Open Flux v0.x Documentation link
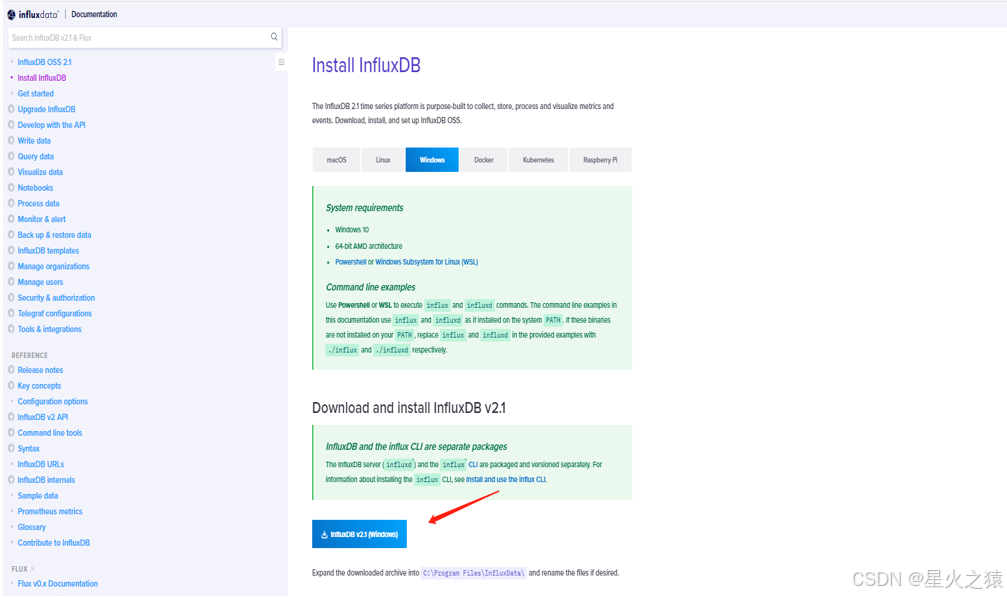 58,584
